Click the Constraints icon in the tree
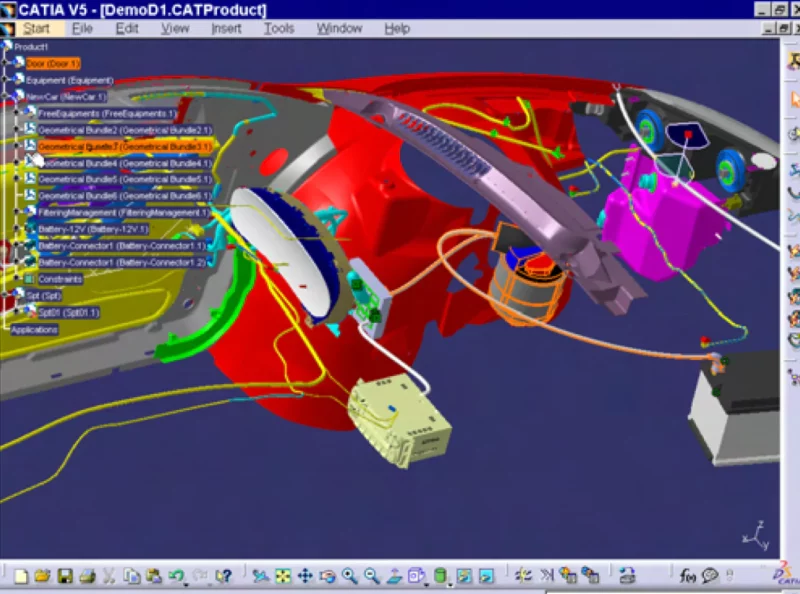800x594 pixels. pyautogui.click(x=30, y=279)
